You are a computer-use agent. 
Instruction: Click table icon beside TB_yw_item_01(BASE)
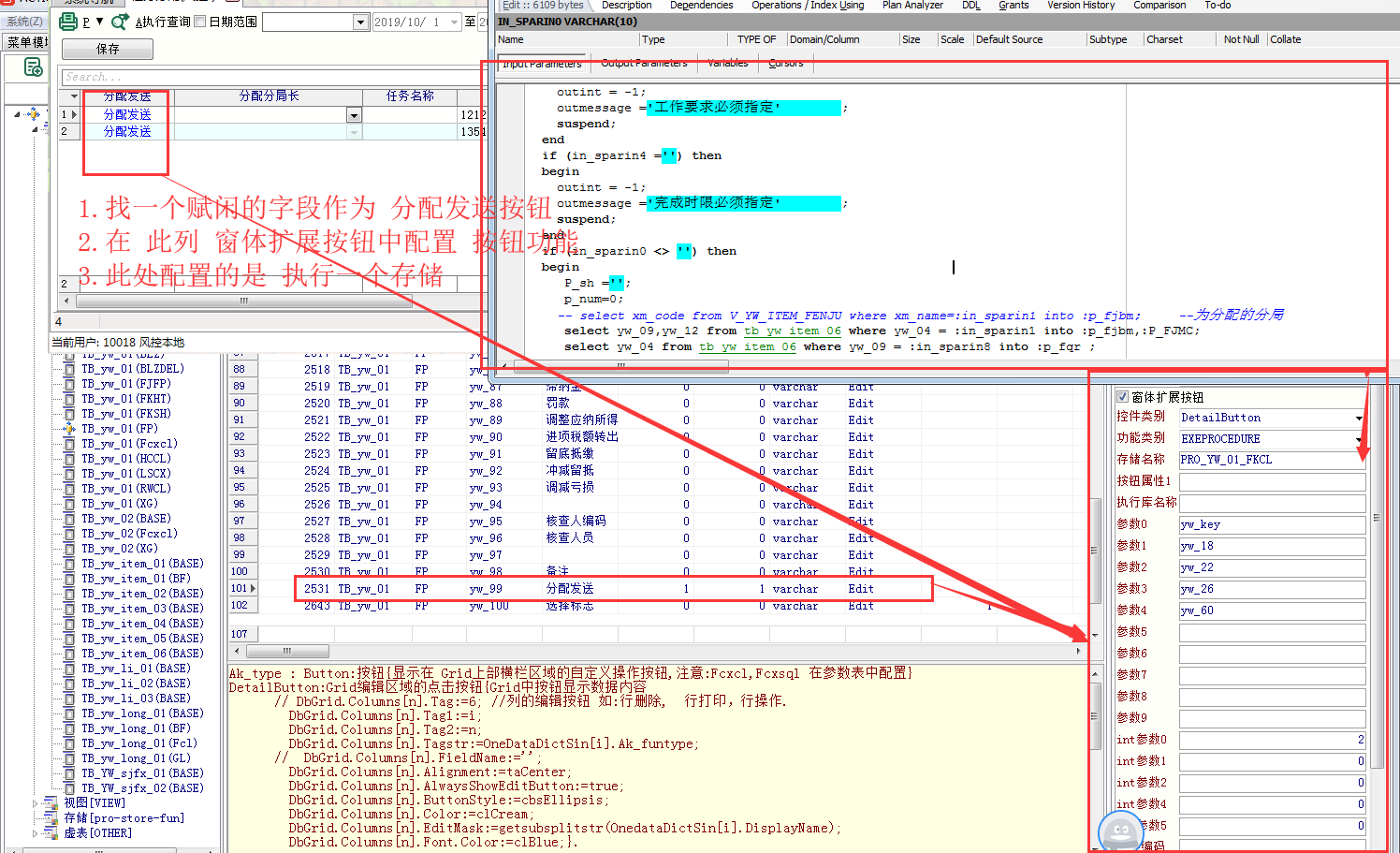pos(69,564)
